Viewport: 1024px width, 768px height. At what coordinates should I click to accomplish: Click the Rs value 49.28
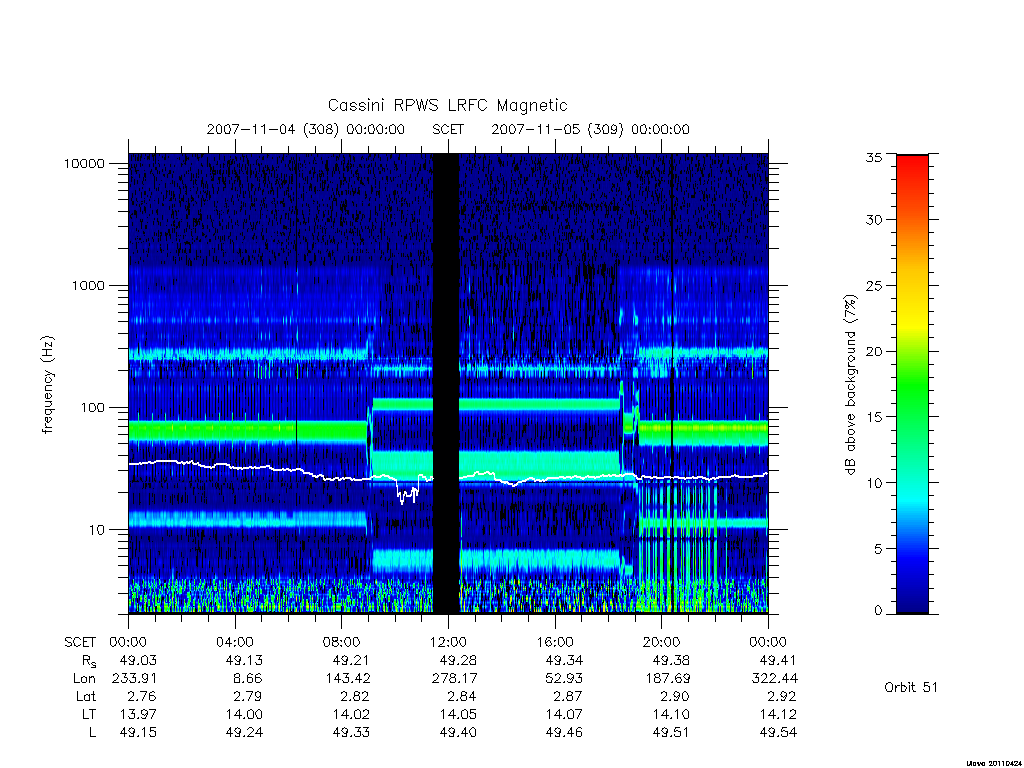(457, 661)
